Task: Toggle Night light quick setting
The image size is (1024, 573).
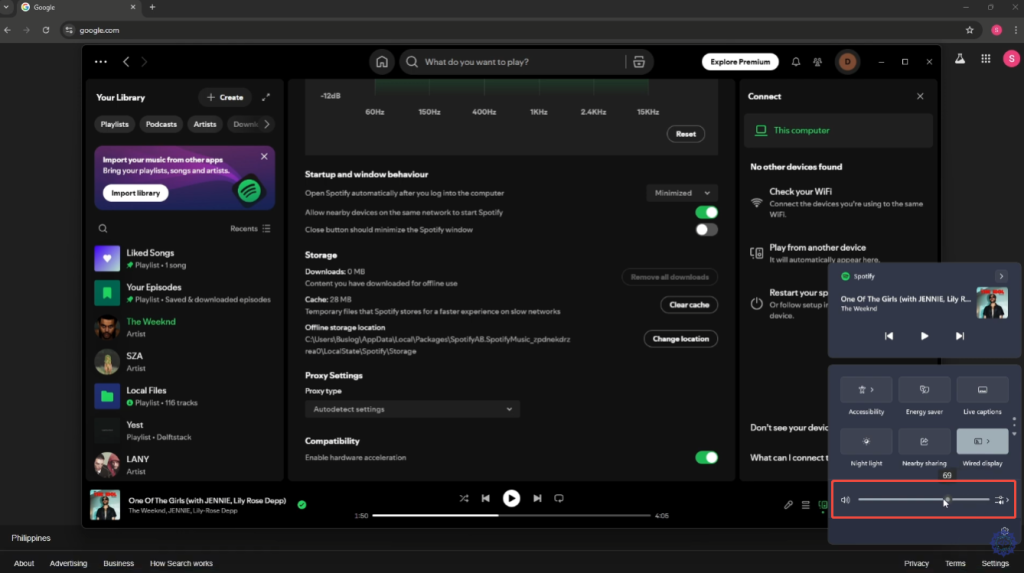Action: click(866, 441)
